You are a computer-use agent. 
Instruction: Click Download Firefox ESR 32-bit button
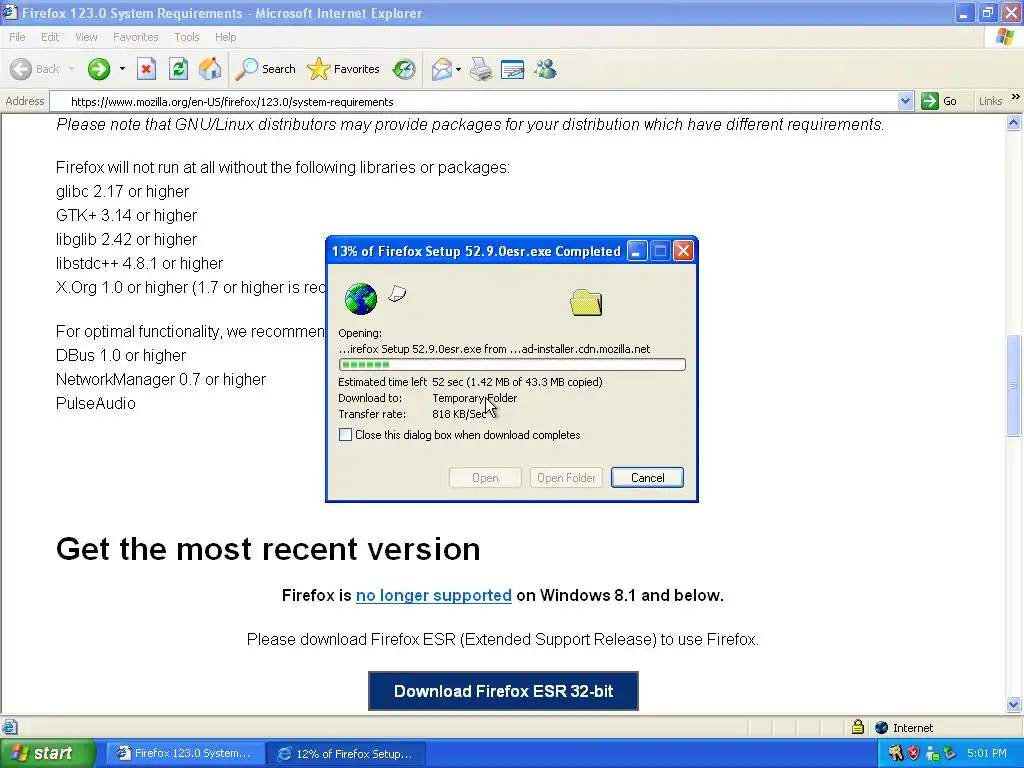coord(504,691)
